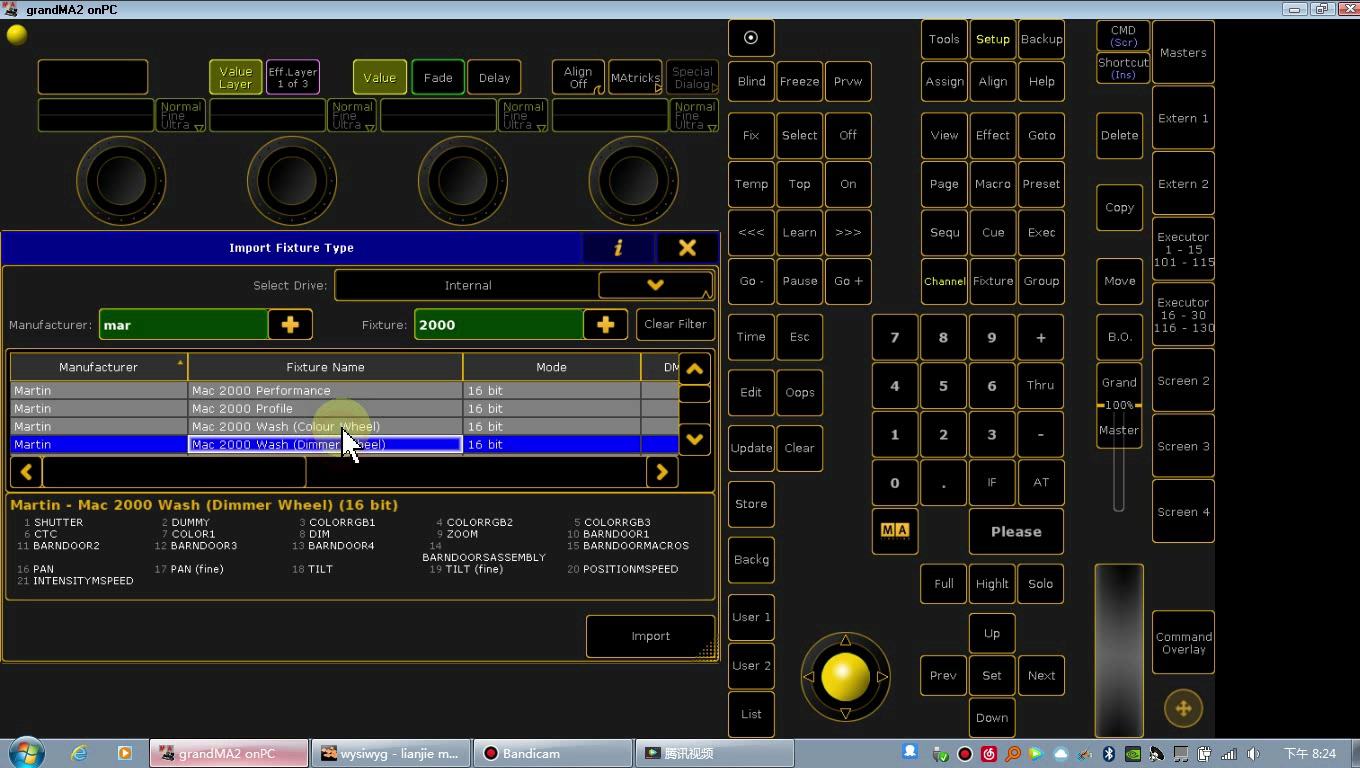Toggle the Solo key
The height and width of the screenshot is (768, 1360).
(1040, 584)
